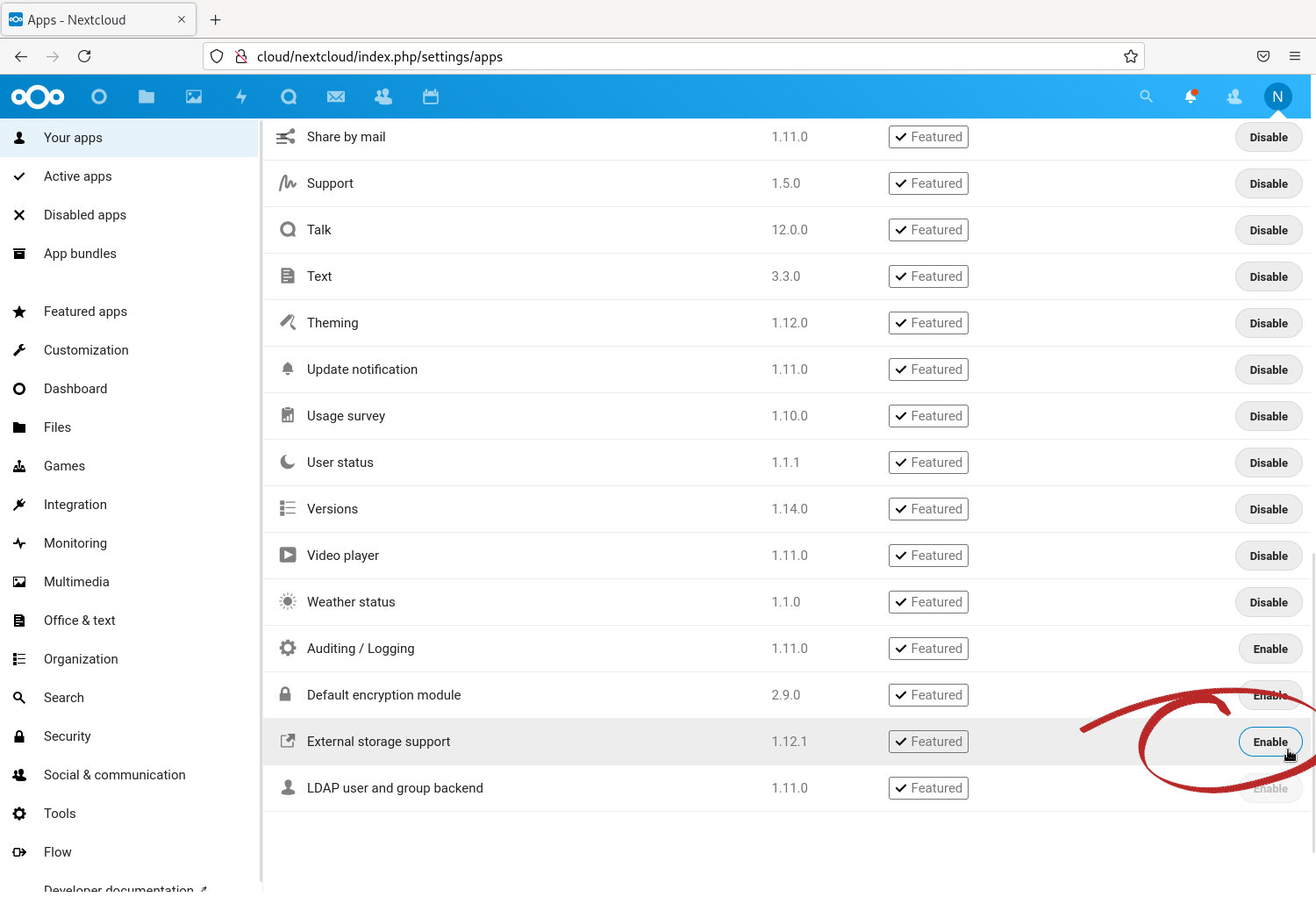Disable the Theming app
Screen dimensions: 1316x897
click(1269, 323)
